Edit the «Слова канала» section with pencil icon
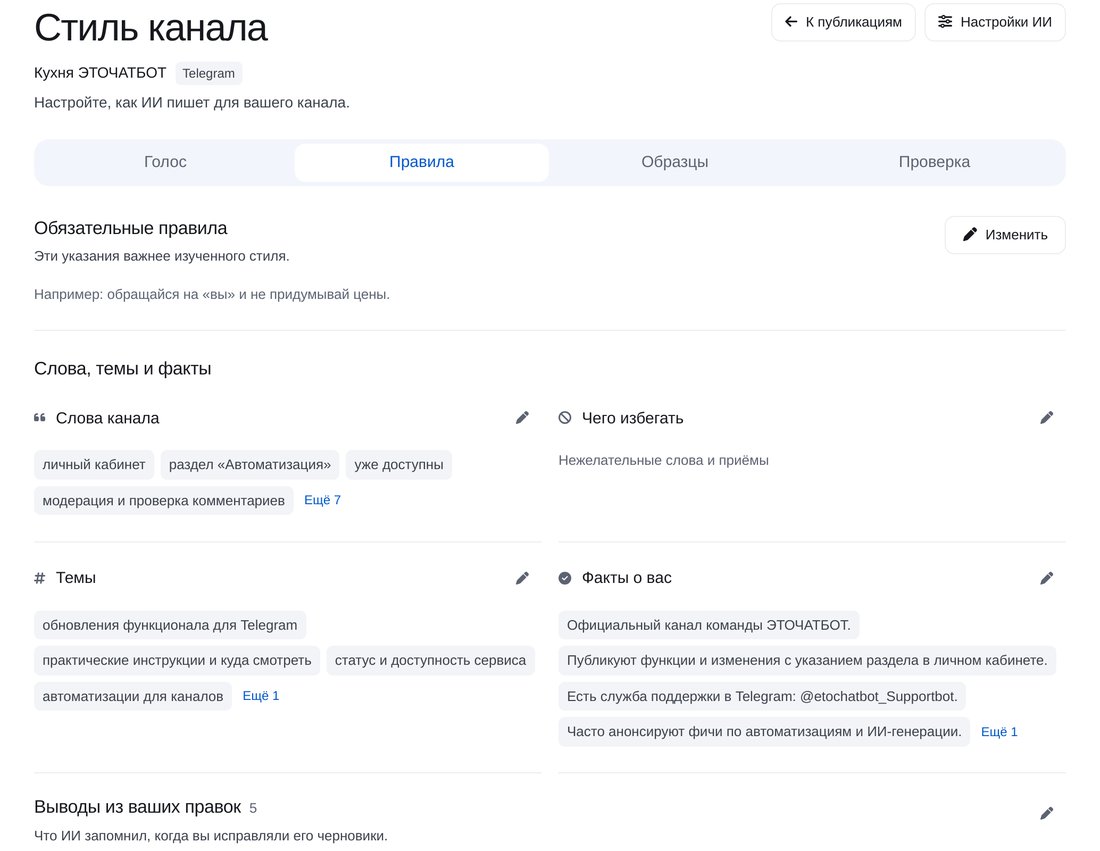1100x851 pixels. (x=522, y=418)
